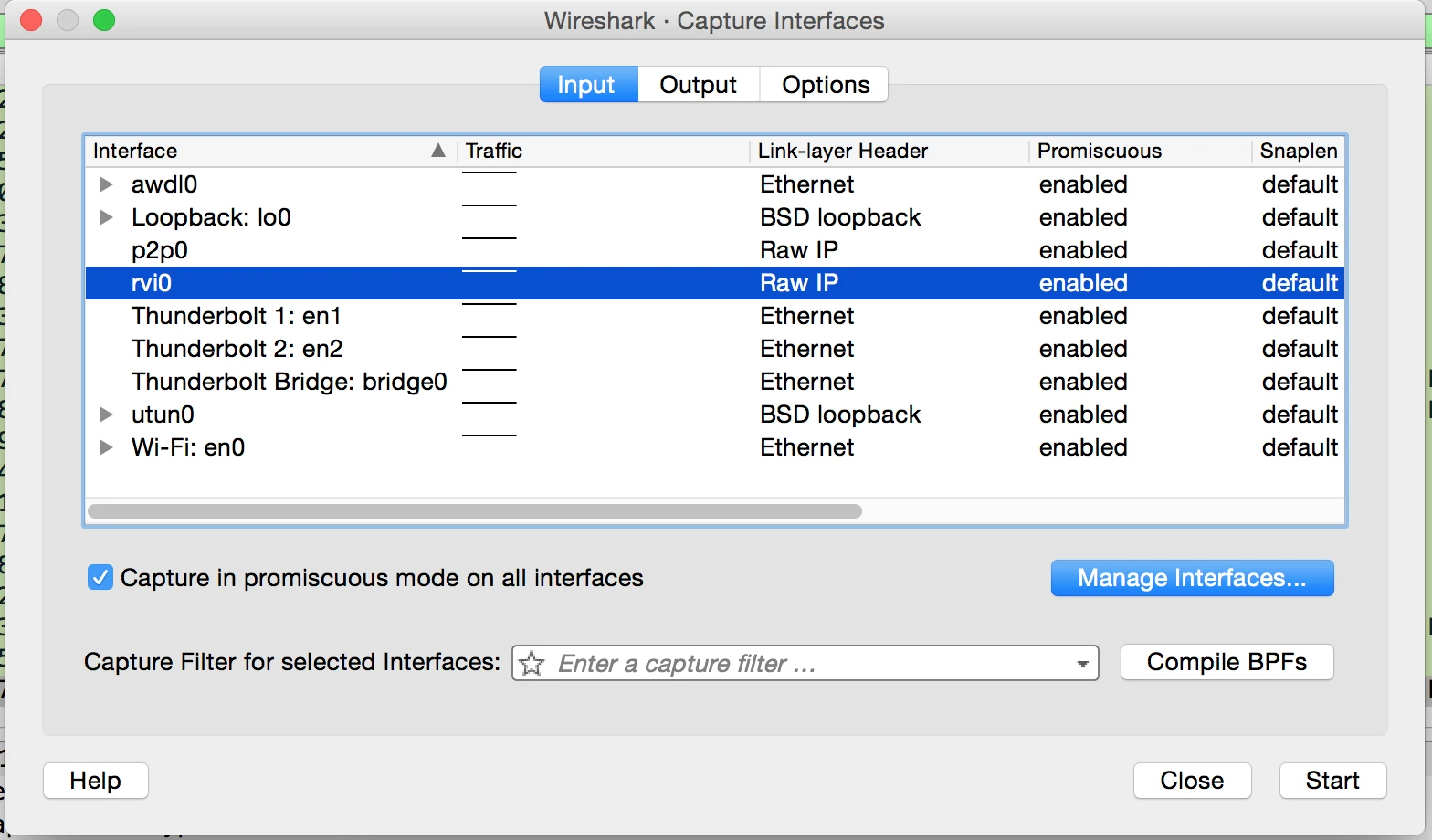Expand the awdl0 interface row
This screenshot has width=1432, height=840.
pyautogui.click(x=106, y=184)
